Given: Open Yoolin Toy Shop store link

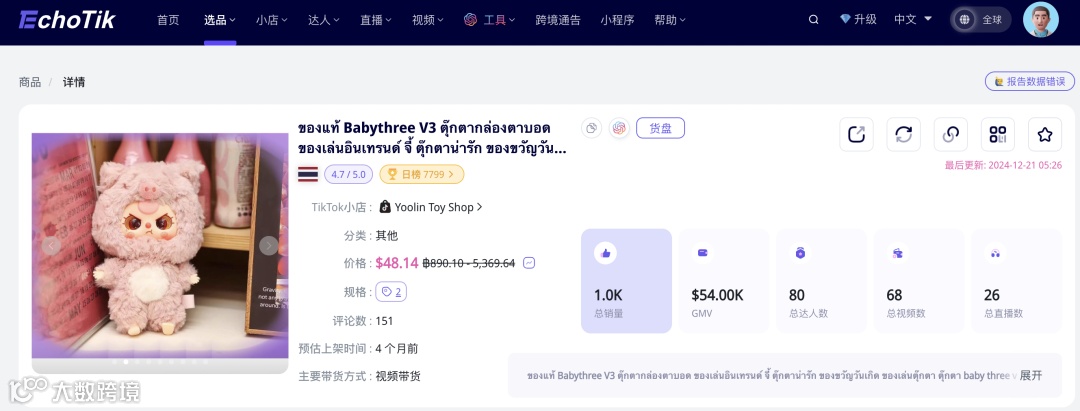Looking at the screenshot, I should click(x=438, y=207).
